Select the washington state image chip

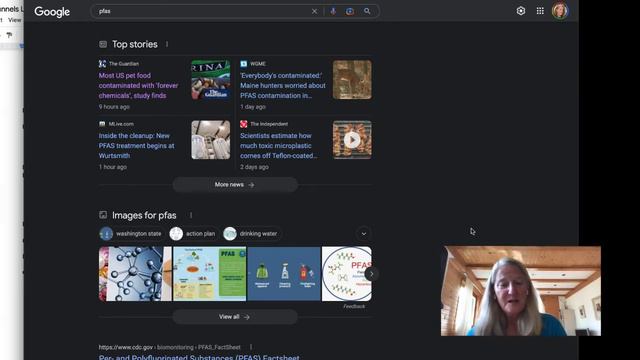tap(131, 234)
